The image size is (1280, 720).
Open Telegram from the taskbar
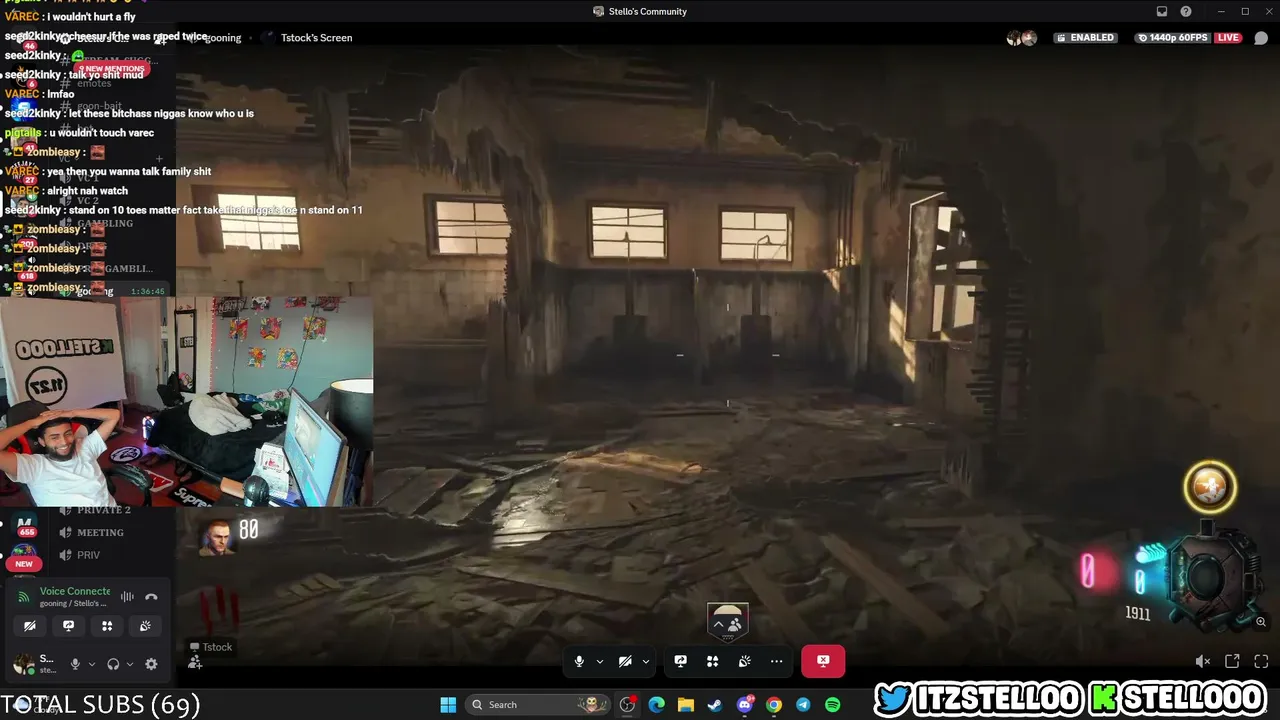803,704
